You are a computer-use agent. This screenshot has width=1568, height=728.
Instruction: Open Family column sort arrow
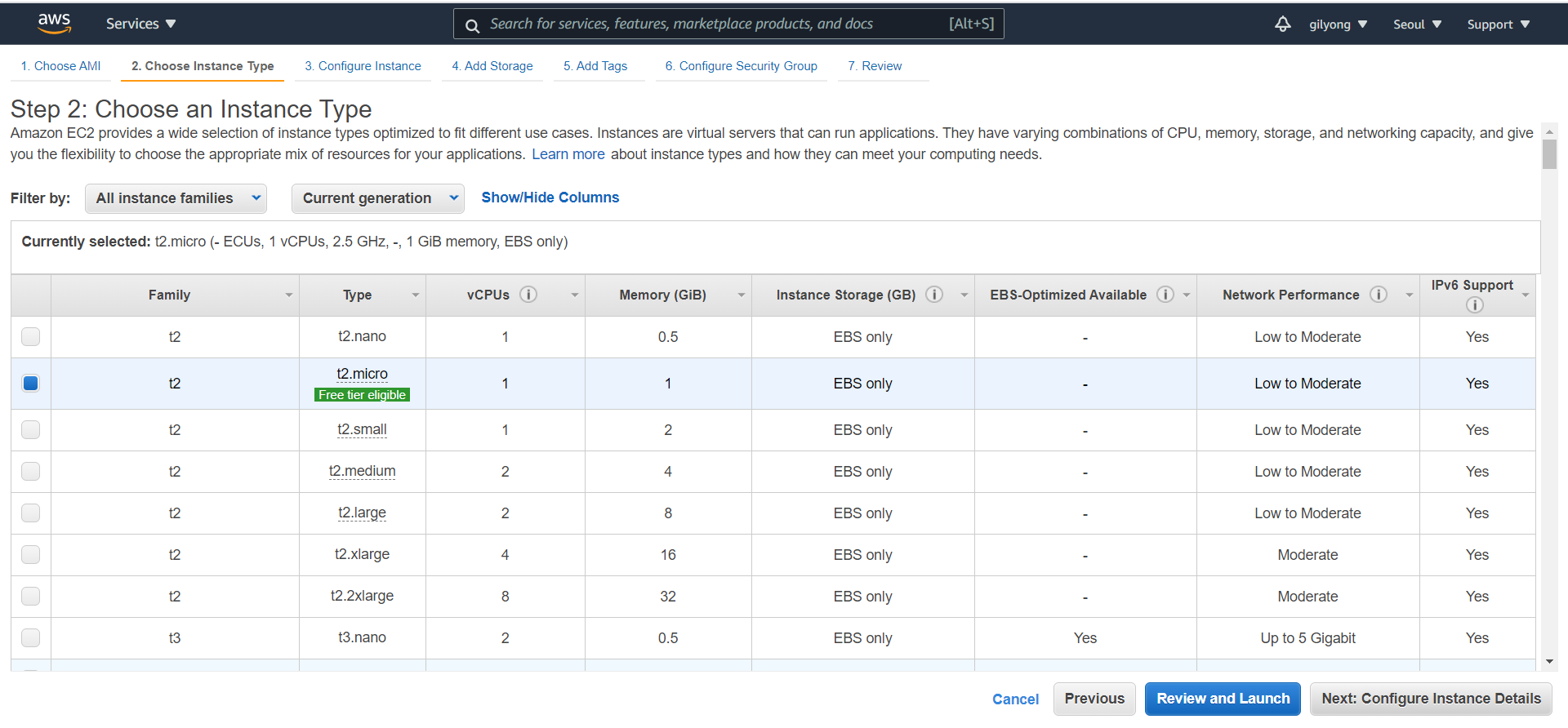(x=289, y=295)
